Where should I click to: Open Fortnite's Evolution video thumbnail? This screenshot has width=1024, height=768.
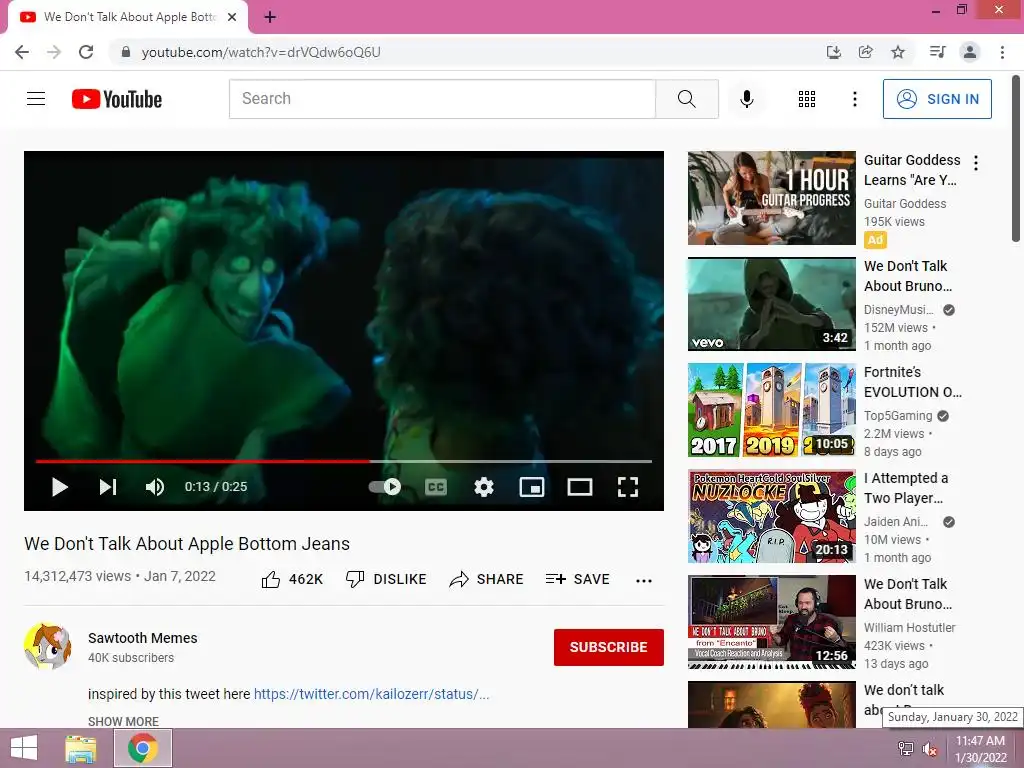(x=771, y=409)
